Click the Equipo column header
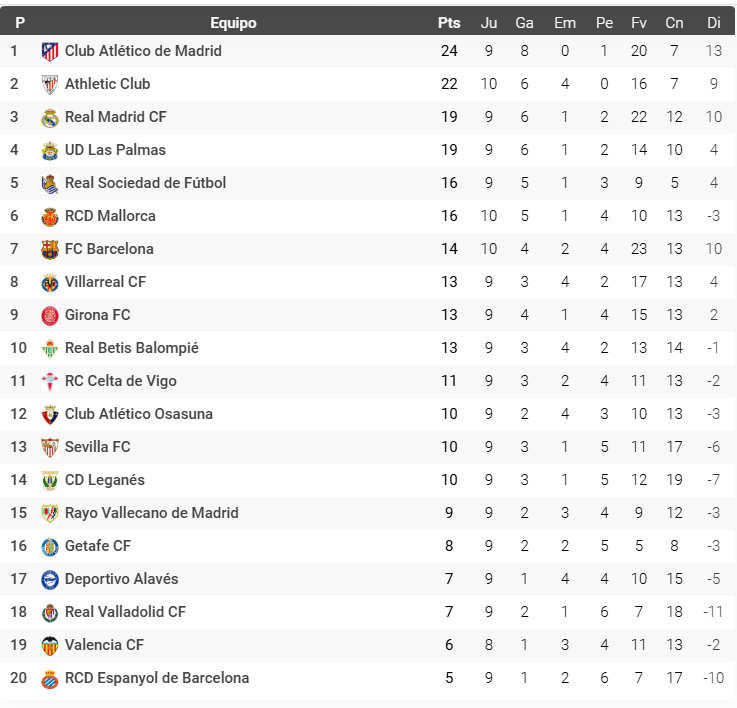The image size is (737, 708). [x=233, y=22]
